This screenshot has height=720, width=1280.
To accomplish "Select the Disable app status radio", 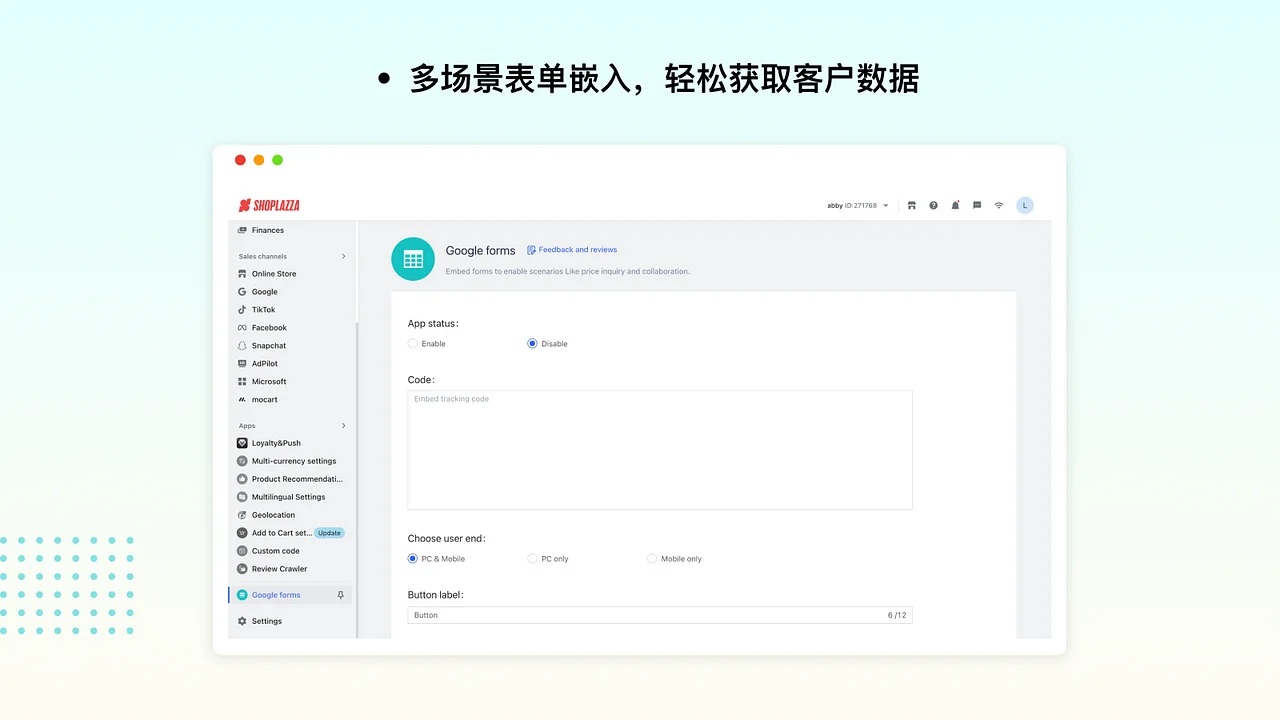I will pos(532,344).
